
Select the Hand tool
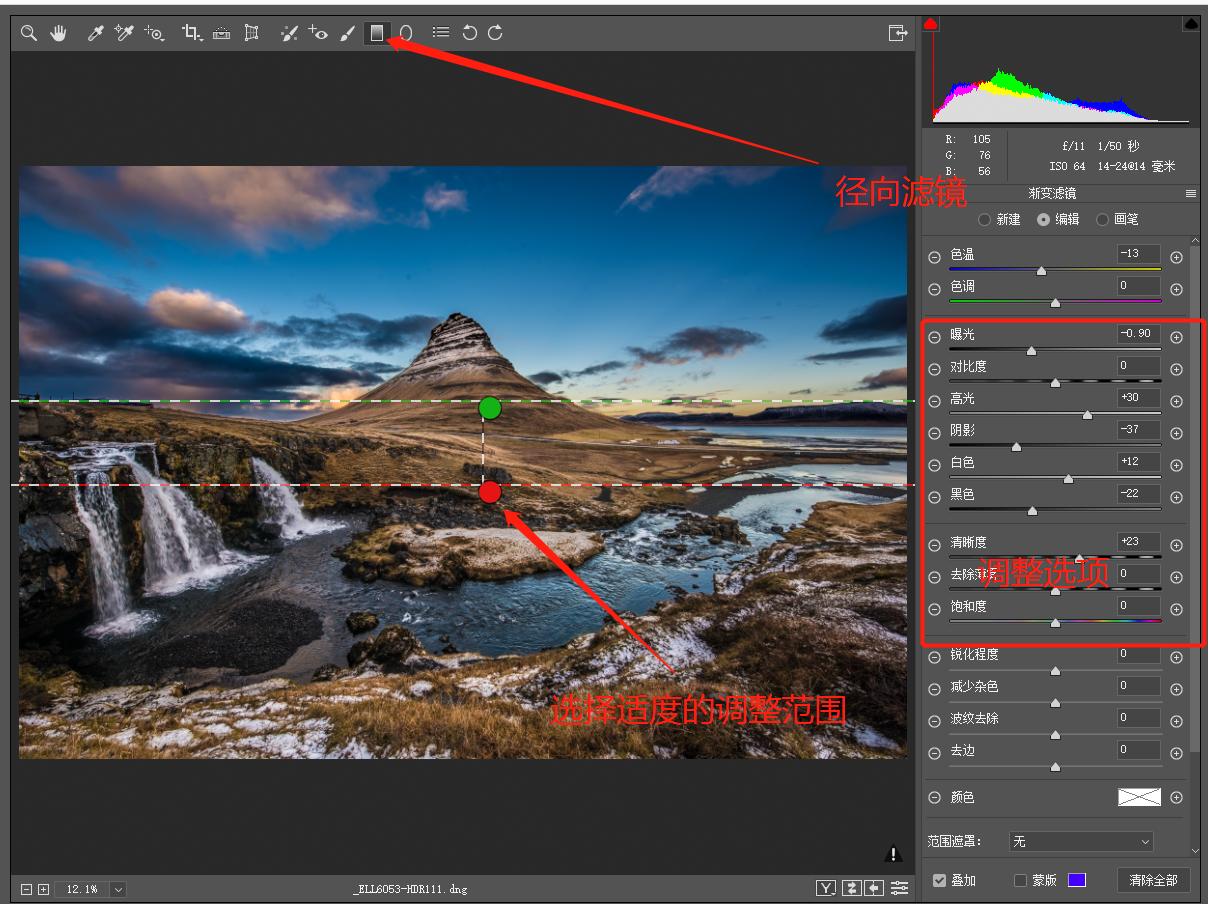[x=59, y=33]
